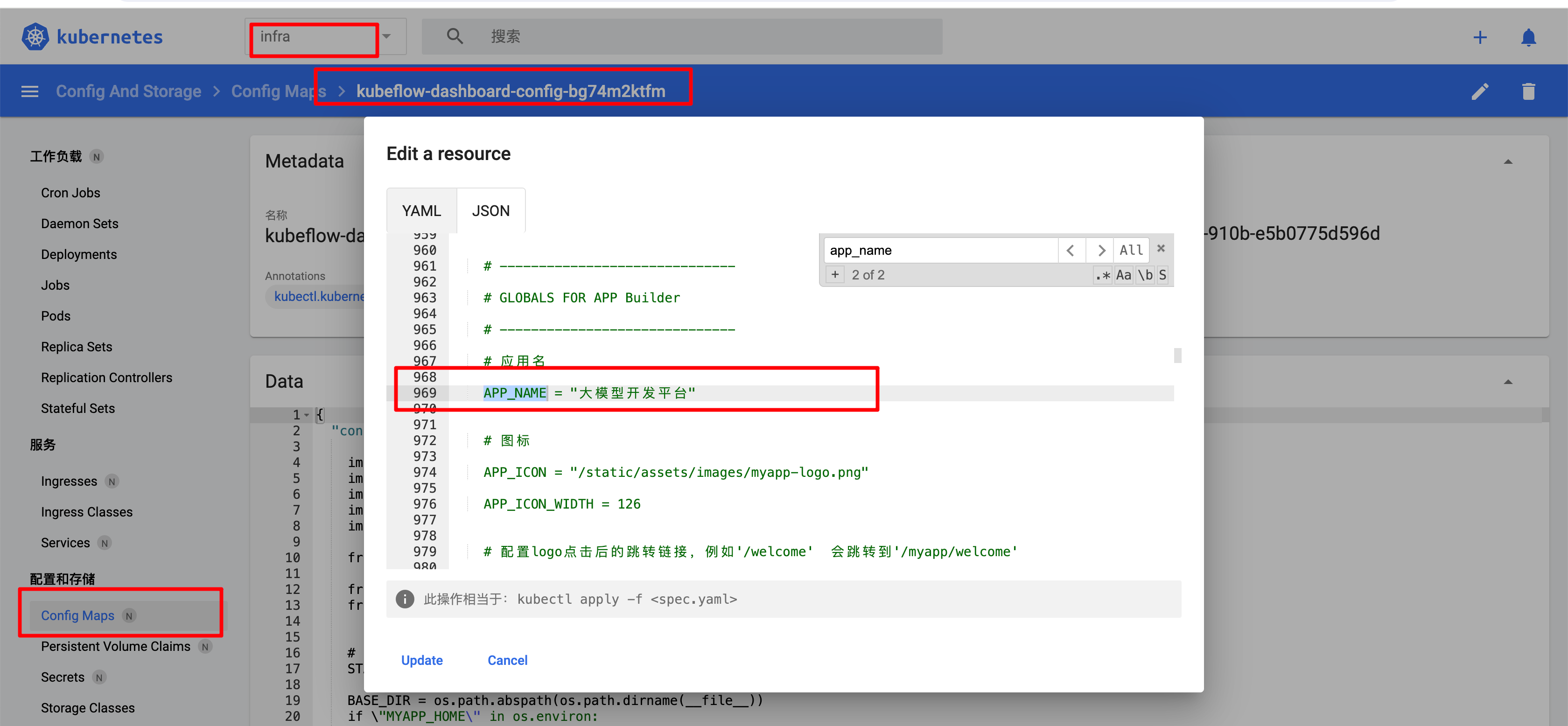Open Jobs in sidebar
This screenshot has height=726, width=1568.
(56, 285)
